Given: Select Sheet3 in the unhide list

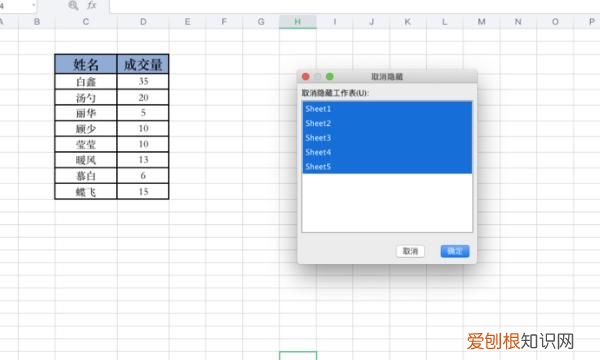Looking at the screenshot, I should 387,138.
